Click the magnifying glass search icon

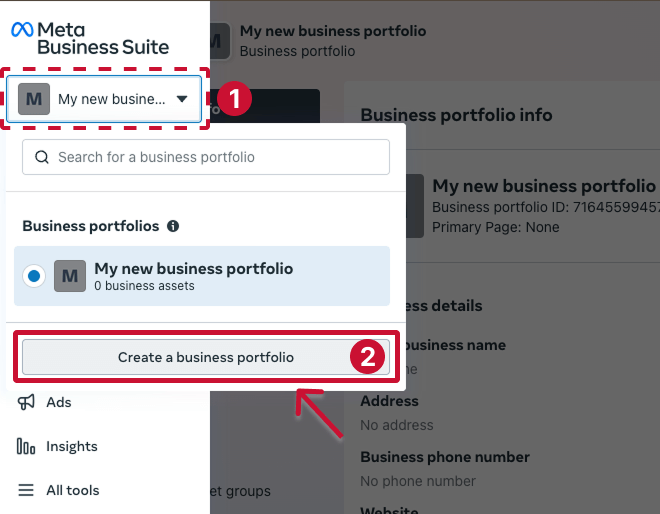tap(42, 157)
